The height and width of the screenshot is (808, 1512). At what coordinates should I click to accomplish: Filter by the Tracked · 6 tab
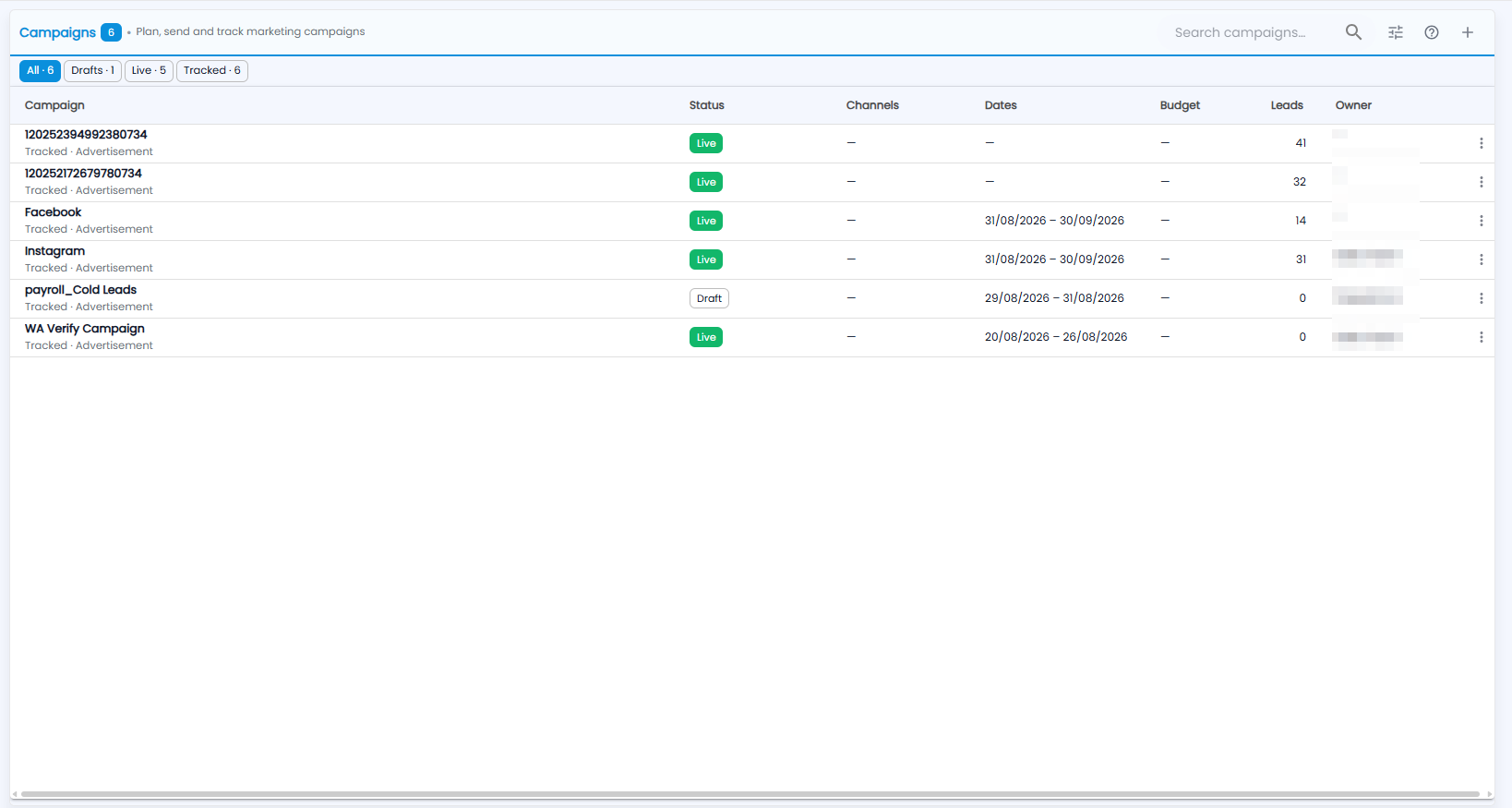pos(212,70)
